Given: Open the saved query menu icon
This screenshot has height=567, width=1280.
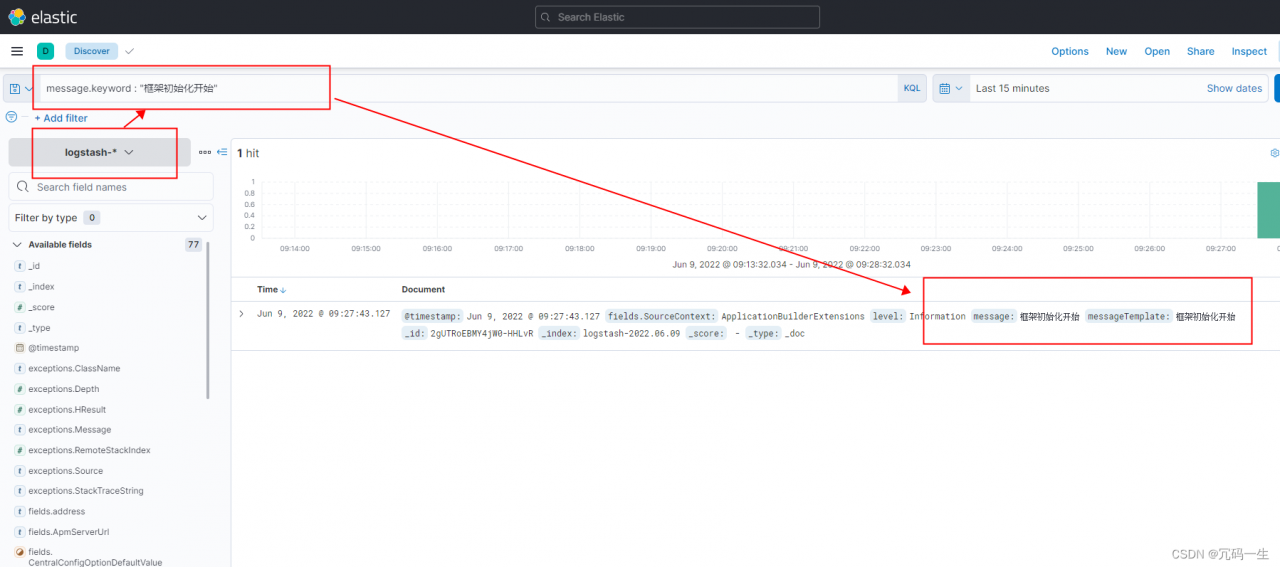Looking at the screenshot, I should (x=20, y=88).
